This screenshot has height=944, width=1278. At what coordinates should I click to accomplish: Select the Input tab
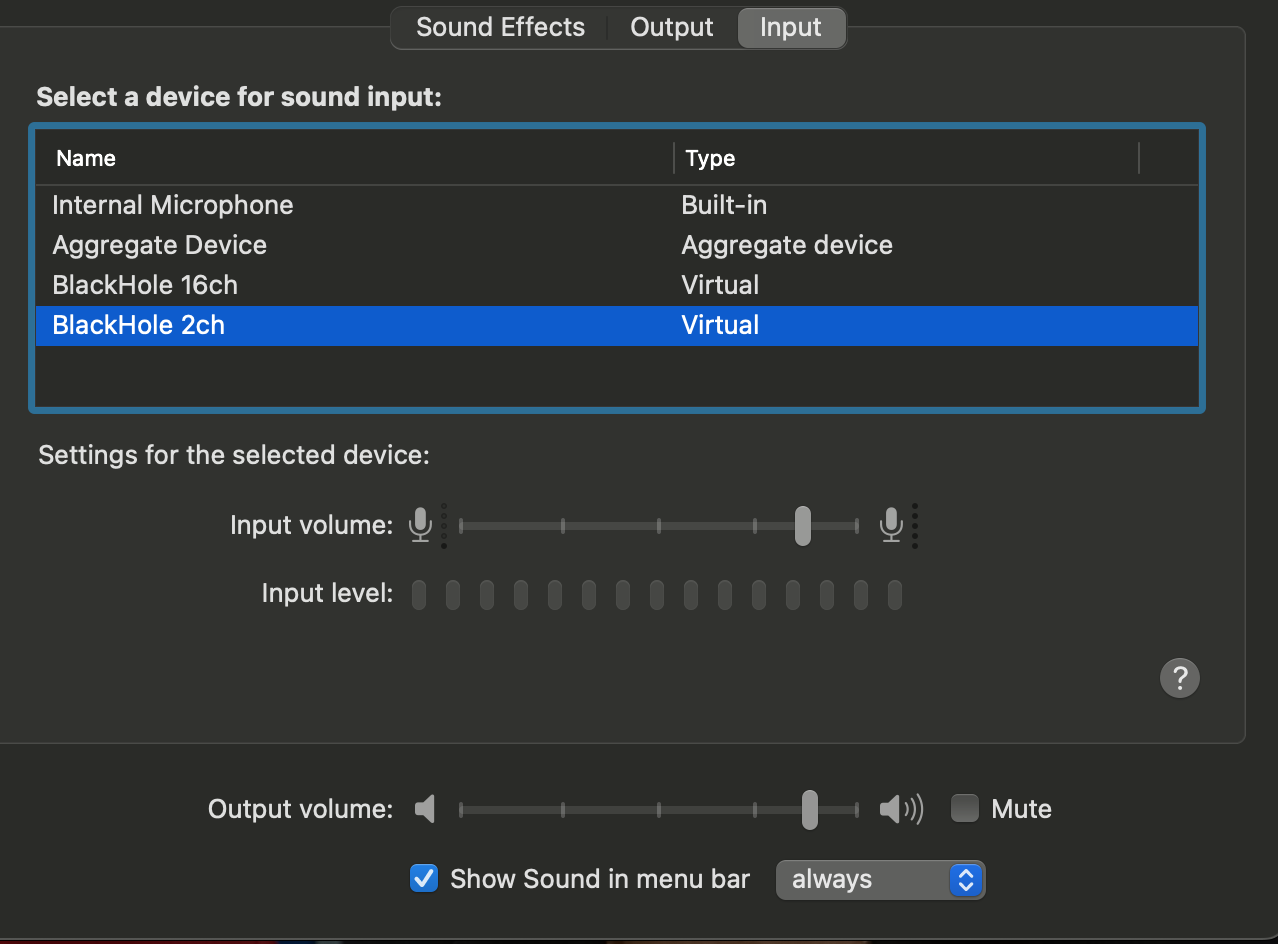point(791,28)
